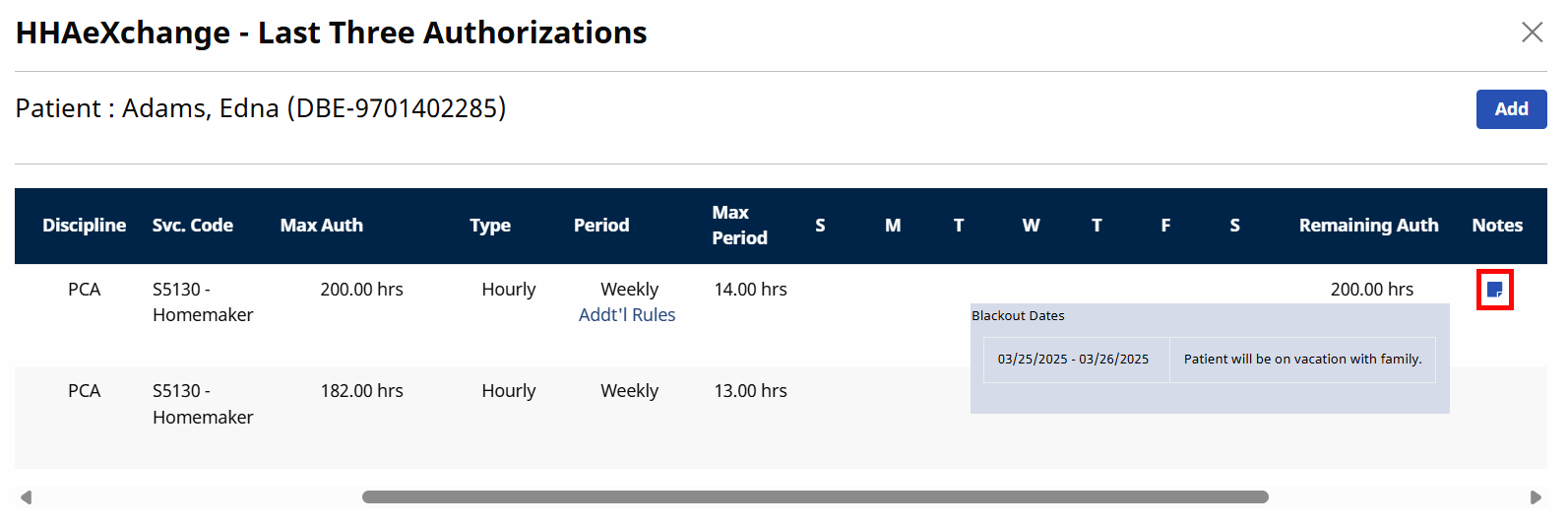Select the 182.00 hrs Max Auth cell

pyautogui.click(x=361, y=391)
